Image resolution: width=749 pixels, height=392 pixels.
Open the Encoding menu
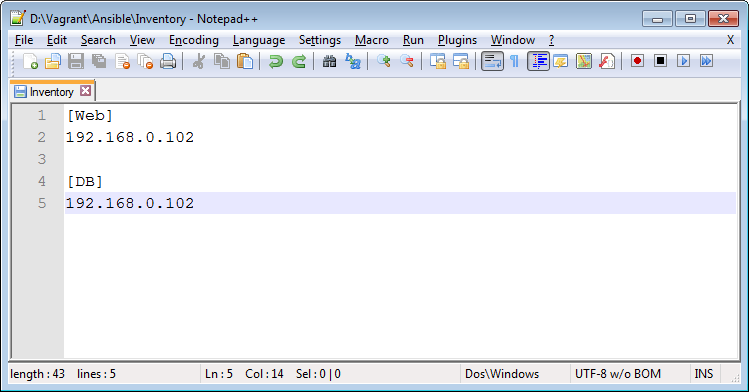click(x=193, y=40)
